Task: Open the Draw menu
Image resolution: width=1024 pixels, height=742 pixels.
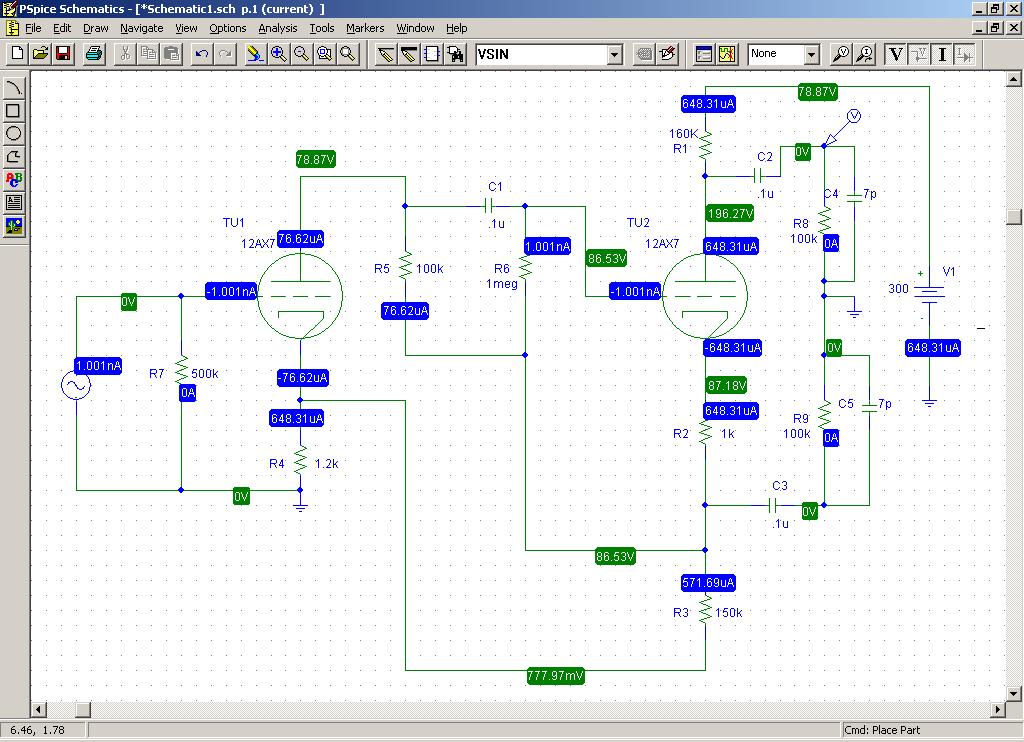Action: coord(95,28)
